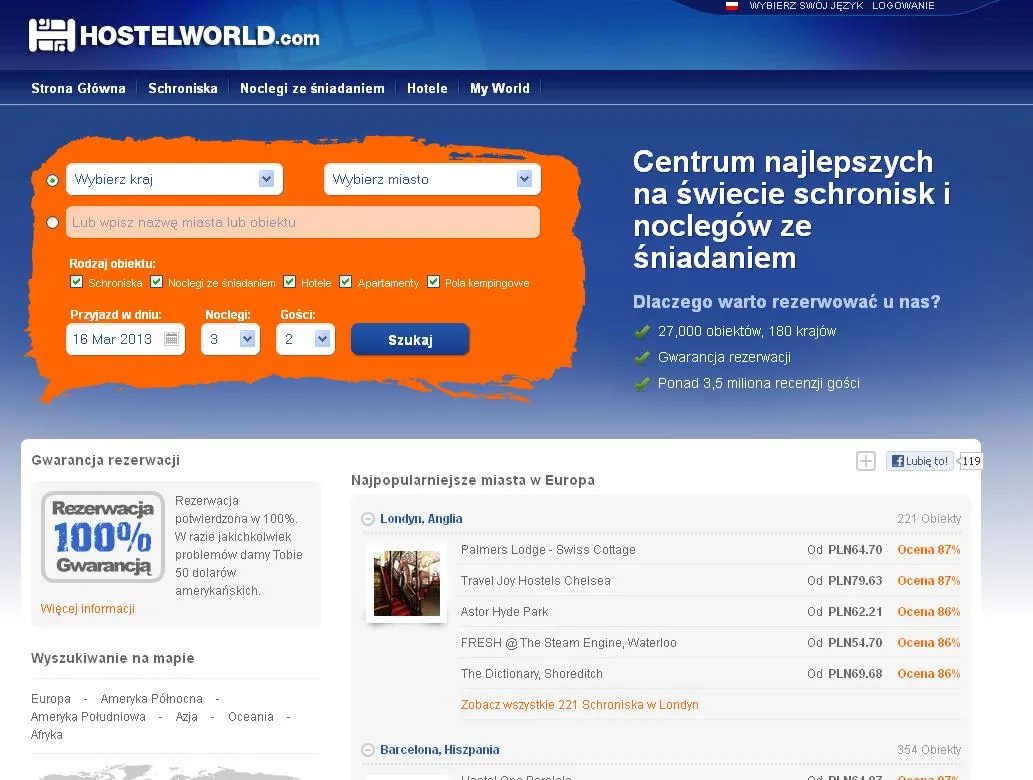Click Ocena 87% for Palmers Lodge
This screenshot has height=780, width=1033.
pyautogui.click(x=929, y=550)
